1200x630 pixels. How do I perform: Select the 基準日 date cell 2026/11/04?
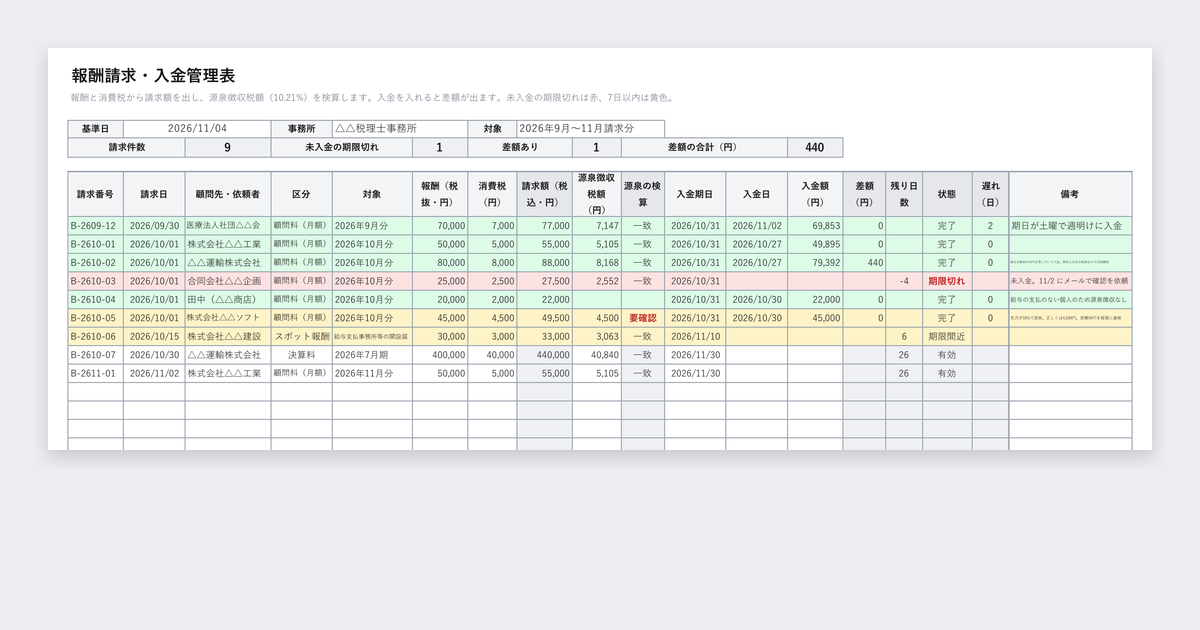tap(197, 129)
